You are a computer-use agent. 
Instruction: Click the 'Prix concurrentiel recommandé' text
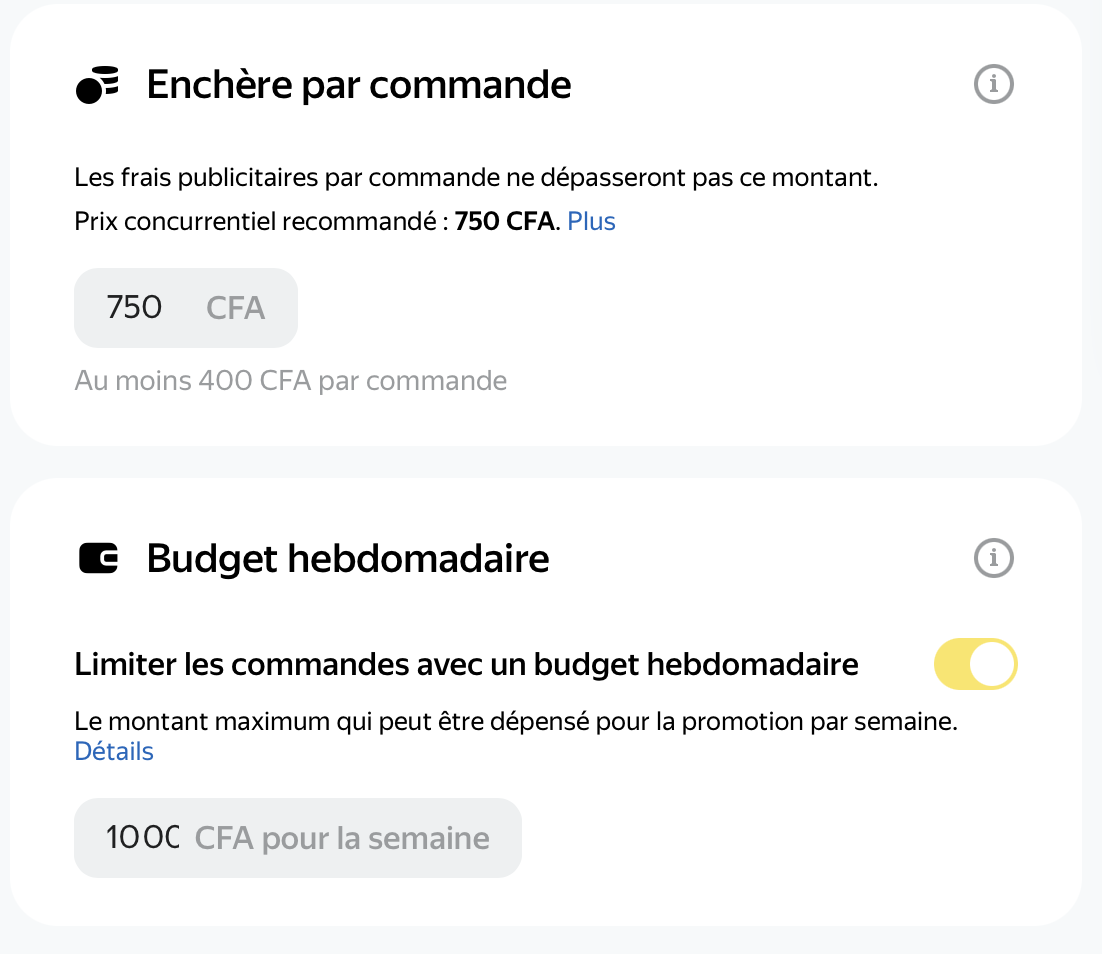[261, 221]
